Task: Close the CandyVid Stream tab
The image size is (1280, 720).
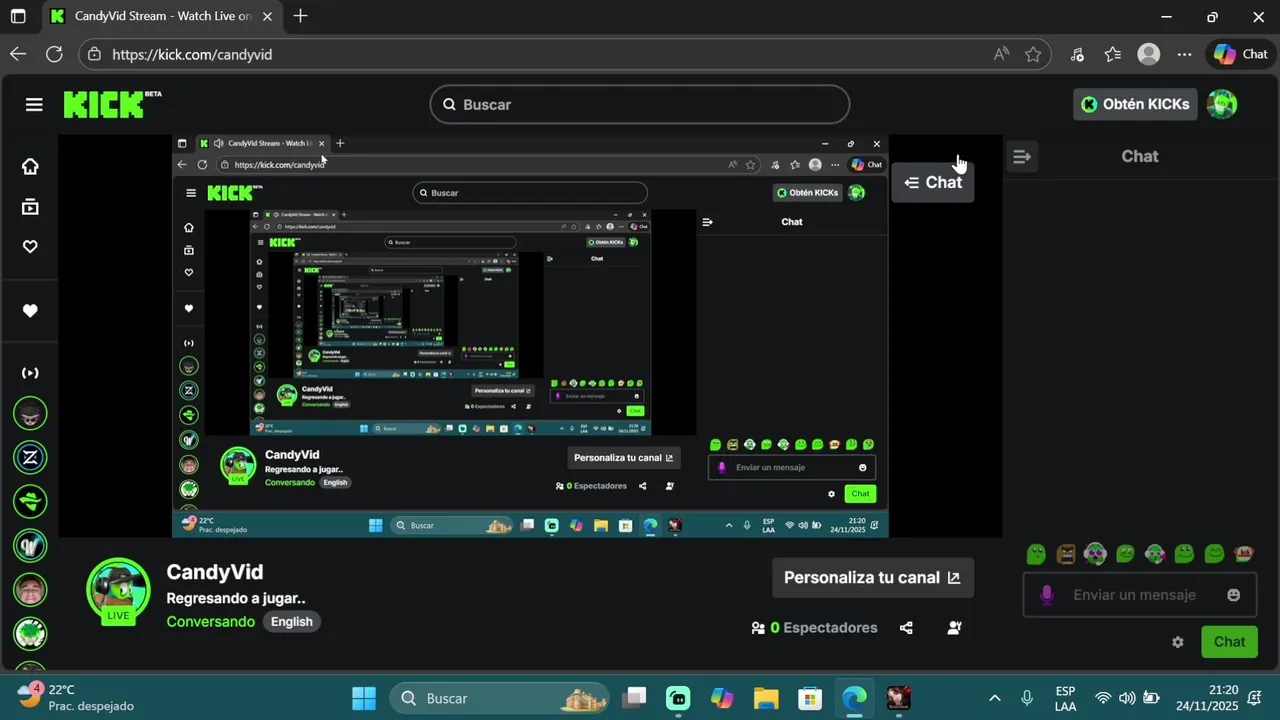Action: (x=267, y=16)
